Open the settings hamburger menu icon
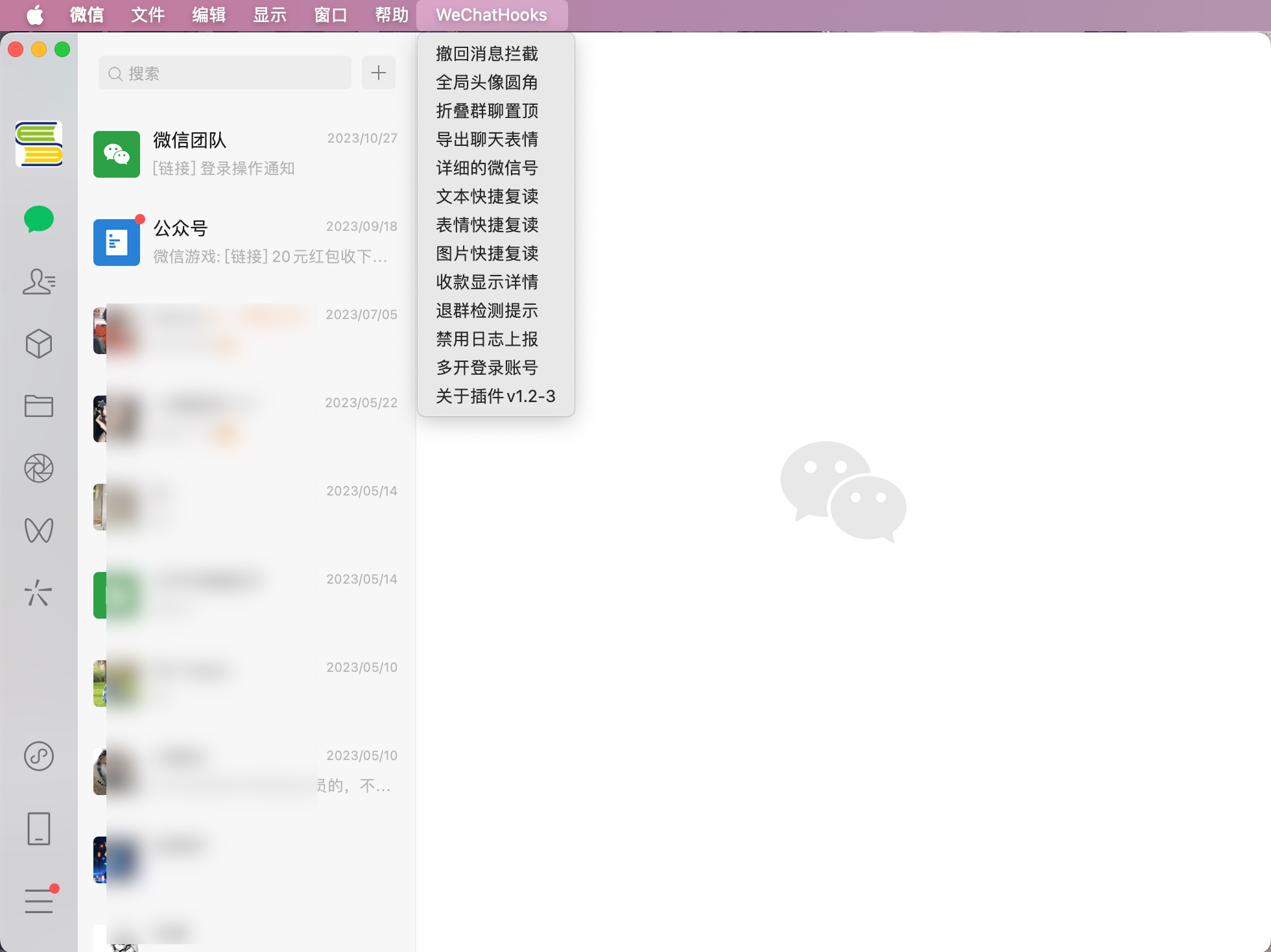The image size is (1271, 952). click(39, 900)
